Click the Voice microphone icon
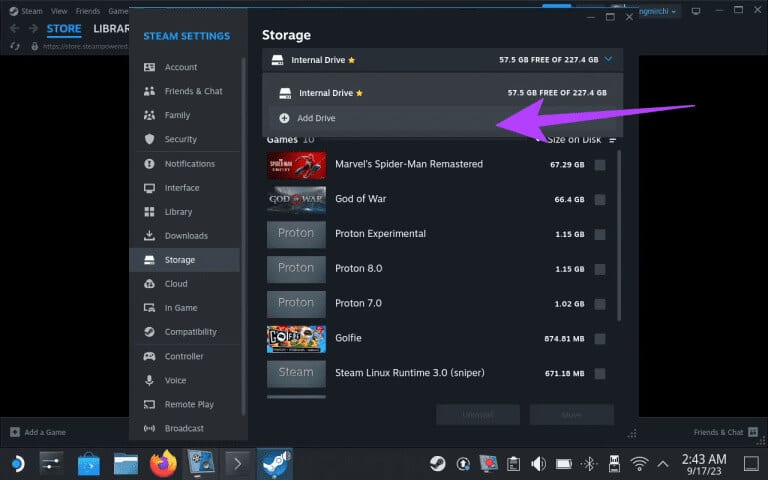Image resolution: width=768 pixels, height=480 pixels. point(149,380)
